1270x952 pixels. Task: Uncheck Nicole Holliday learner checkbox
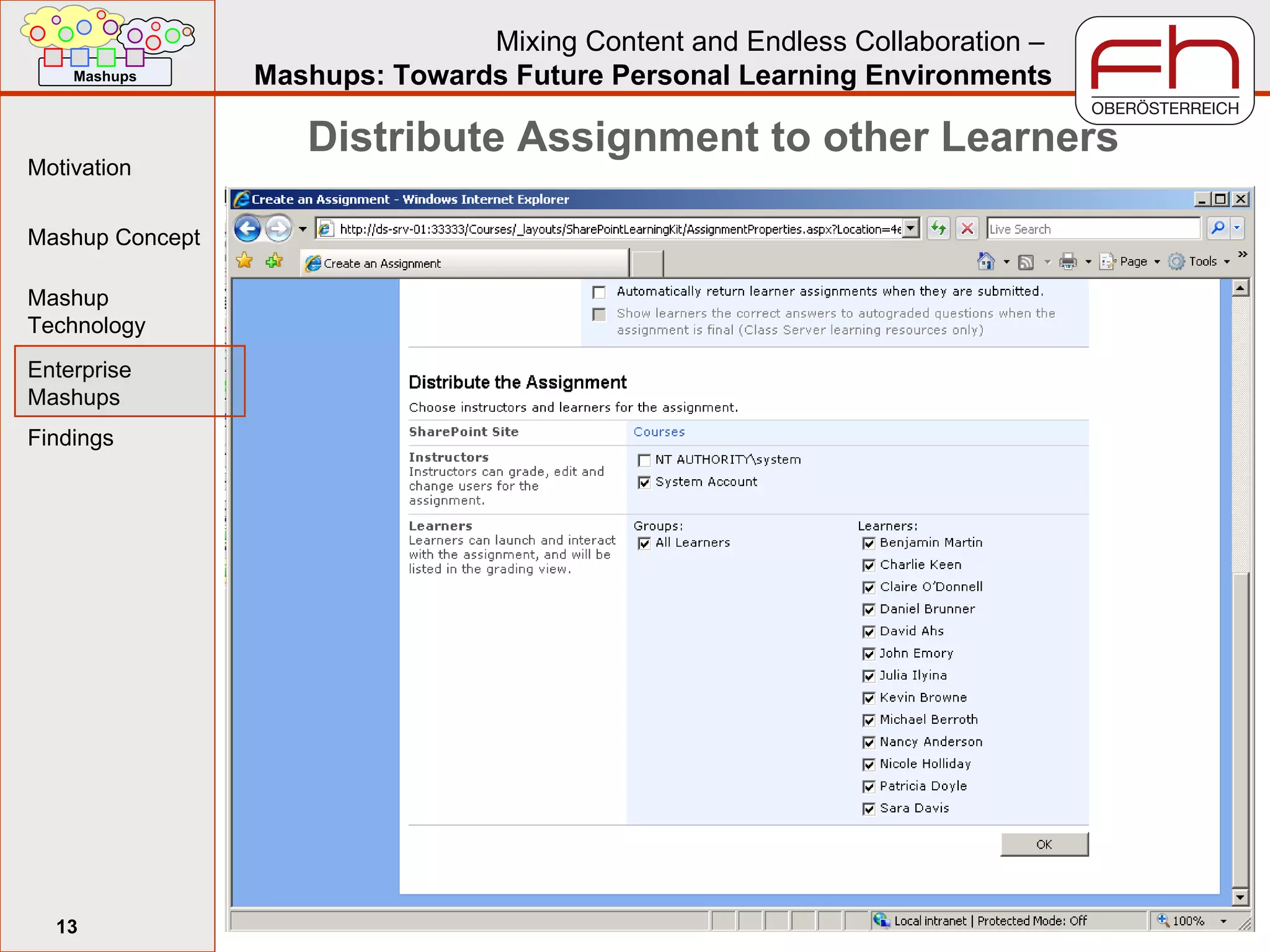click(869, 765)
